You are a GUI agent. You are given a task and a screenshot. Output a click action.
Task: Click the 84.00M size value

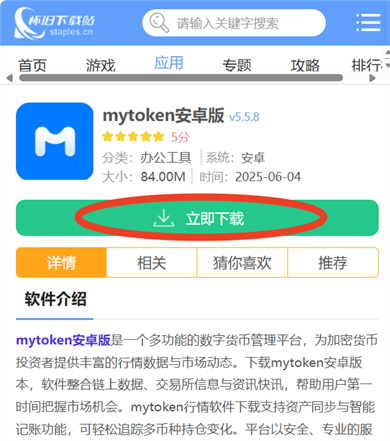pos(163,177)
